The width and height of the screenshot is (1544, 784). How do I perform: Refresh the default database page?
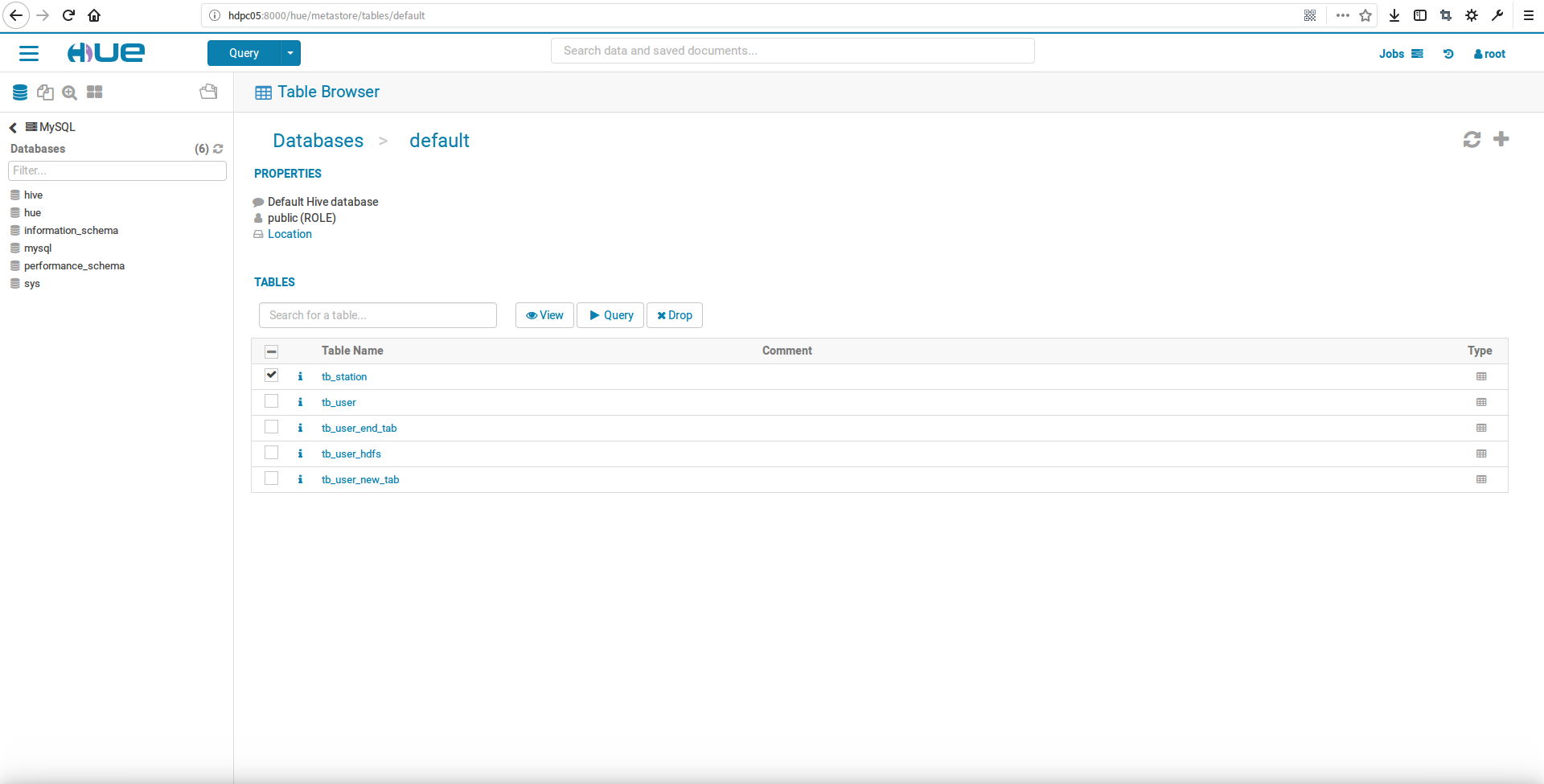coord(1472,140)
